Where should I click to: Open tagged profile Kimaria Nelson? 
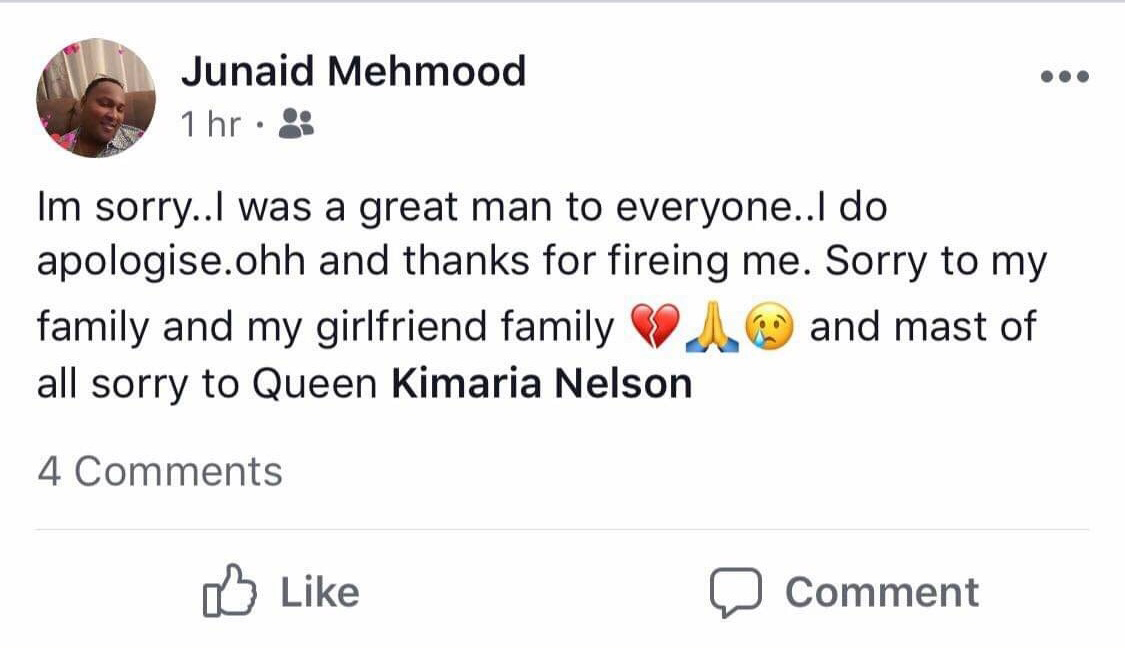pos(541,384)
